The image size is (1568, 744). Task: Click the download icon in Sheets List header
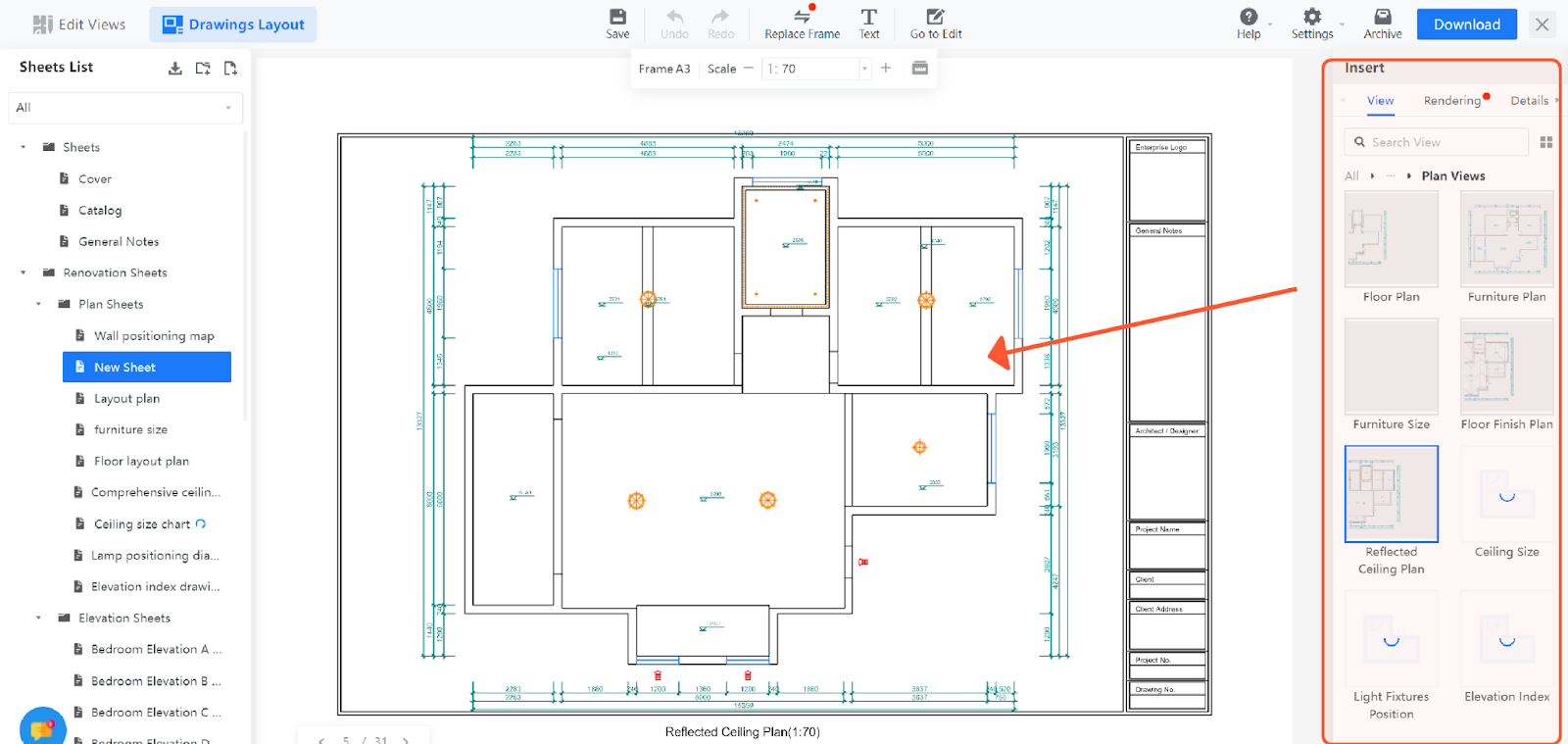(x=175, y=68)
